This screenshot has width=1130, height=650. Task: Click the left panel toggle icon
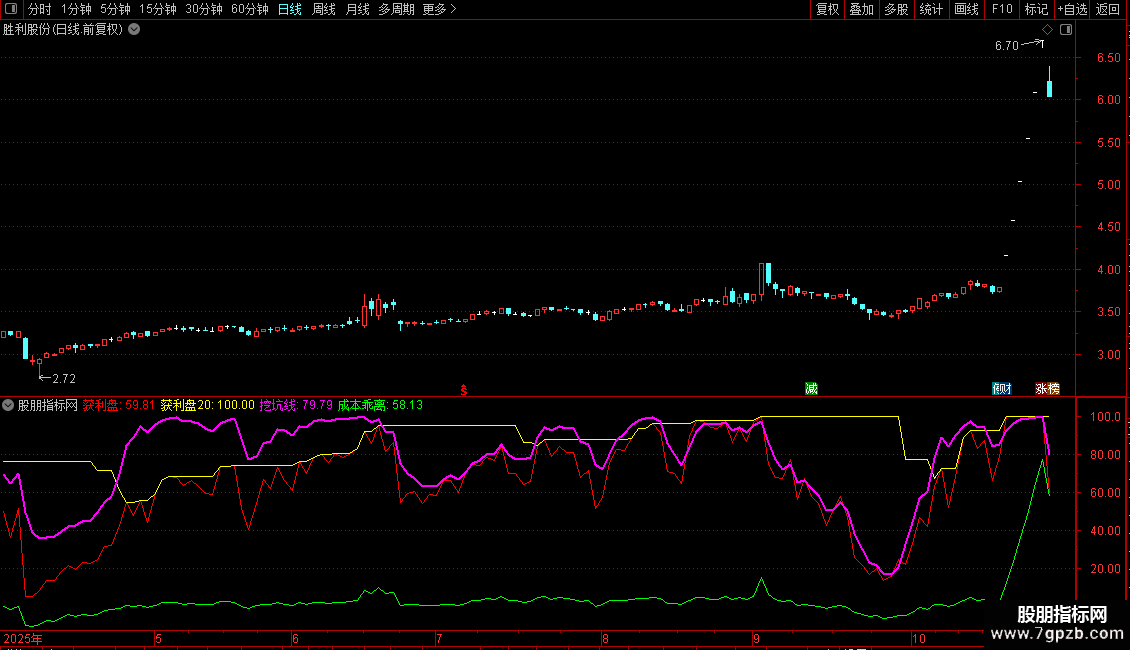click(12, 9)
